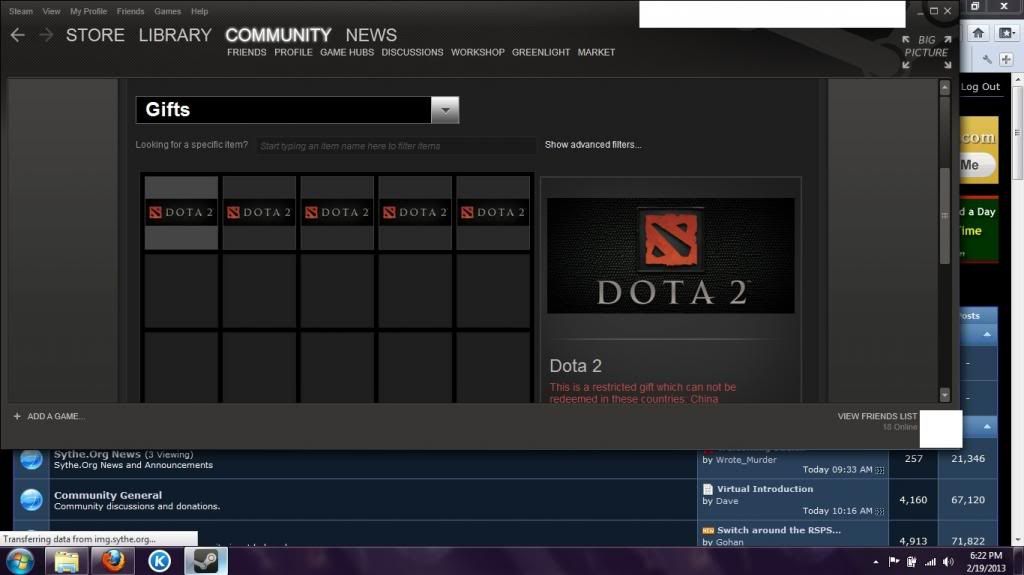Click the scroll-down arrow of inventory scrollbar
This screenshot has width=1024, height=575.
pos(944,395)
